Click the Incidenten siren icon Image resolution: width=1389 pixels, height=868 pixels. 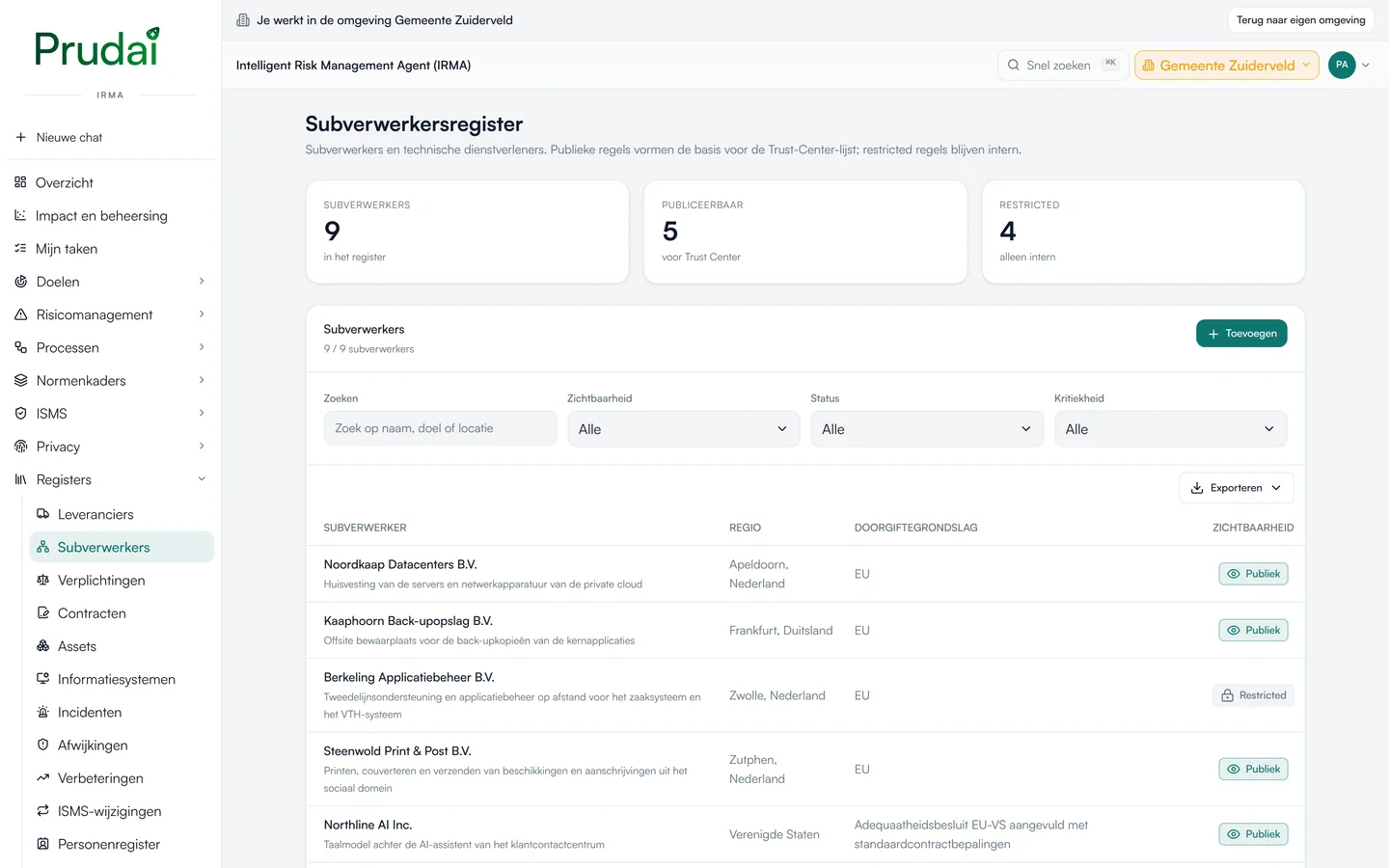tap(42, 712)
